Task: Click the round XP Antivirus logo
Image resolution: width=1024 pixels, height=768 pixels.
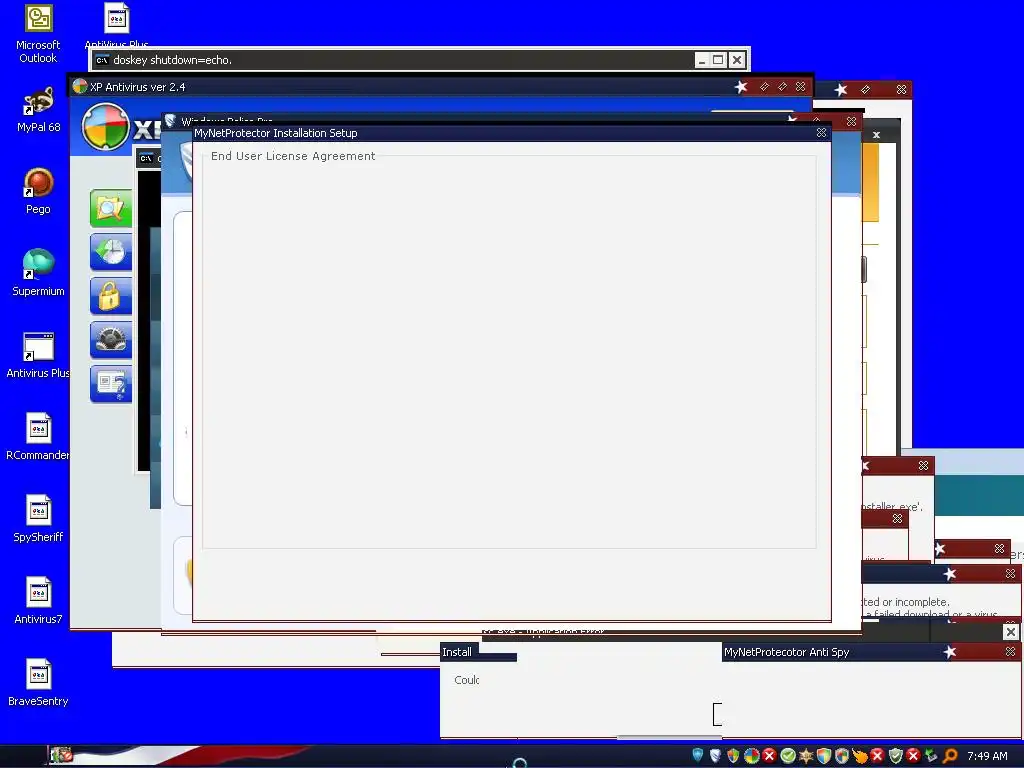Action: click(105, 127)
